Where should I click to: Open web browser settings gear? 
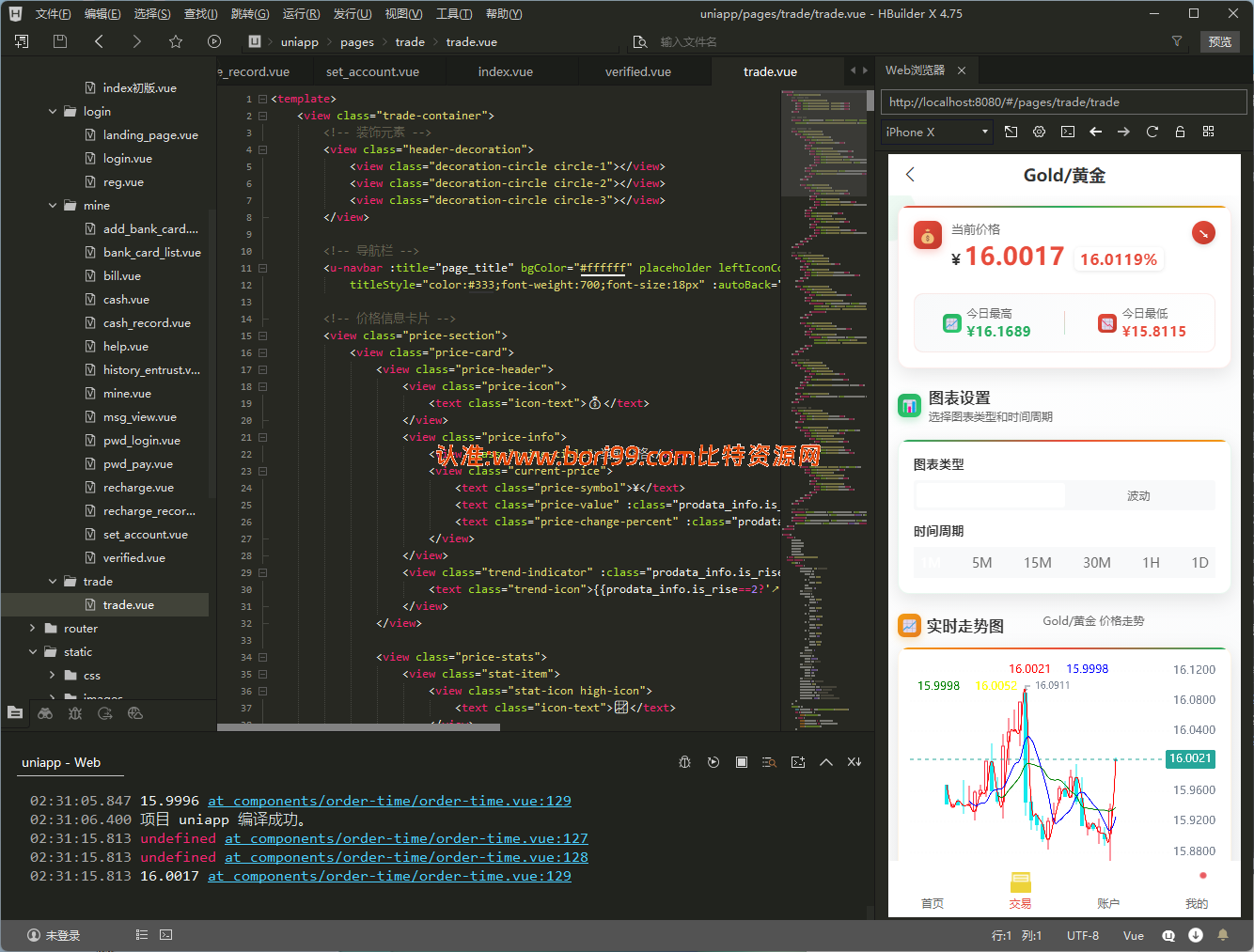pos(1039,132)
